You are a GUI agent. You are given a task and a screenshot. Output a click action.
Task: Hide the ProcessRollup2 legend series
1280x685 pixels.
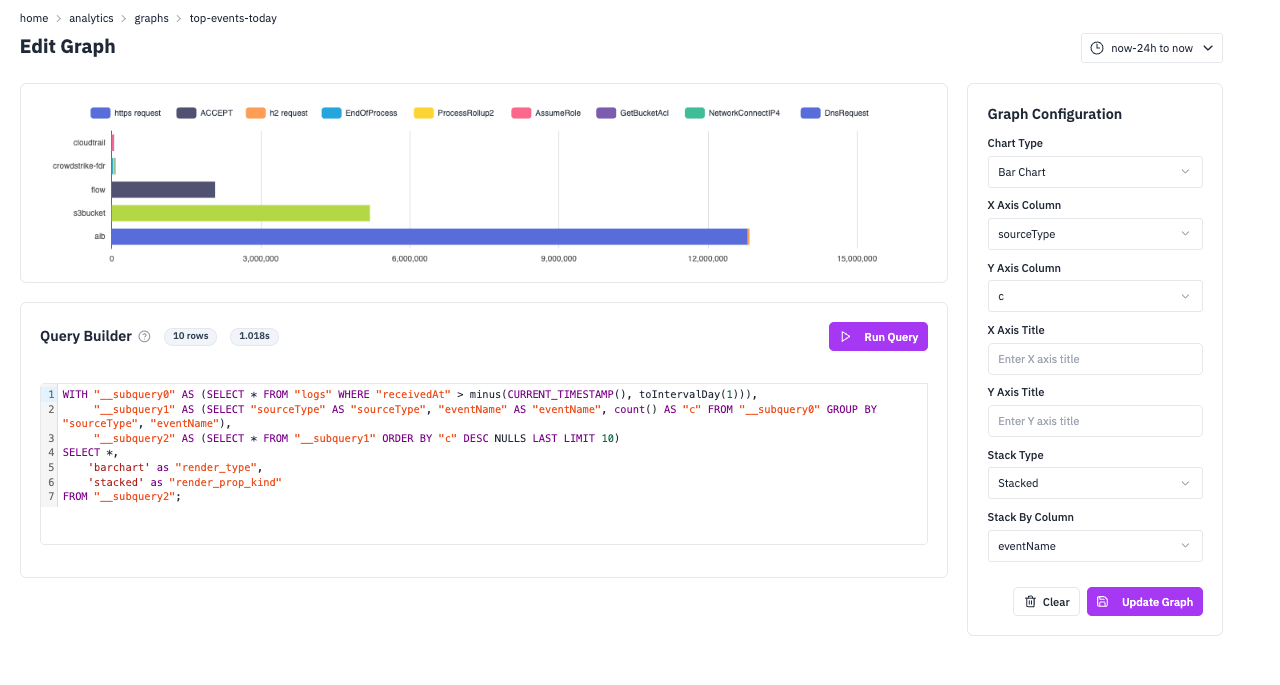[x=454, y=113]
